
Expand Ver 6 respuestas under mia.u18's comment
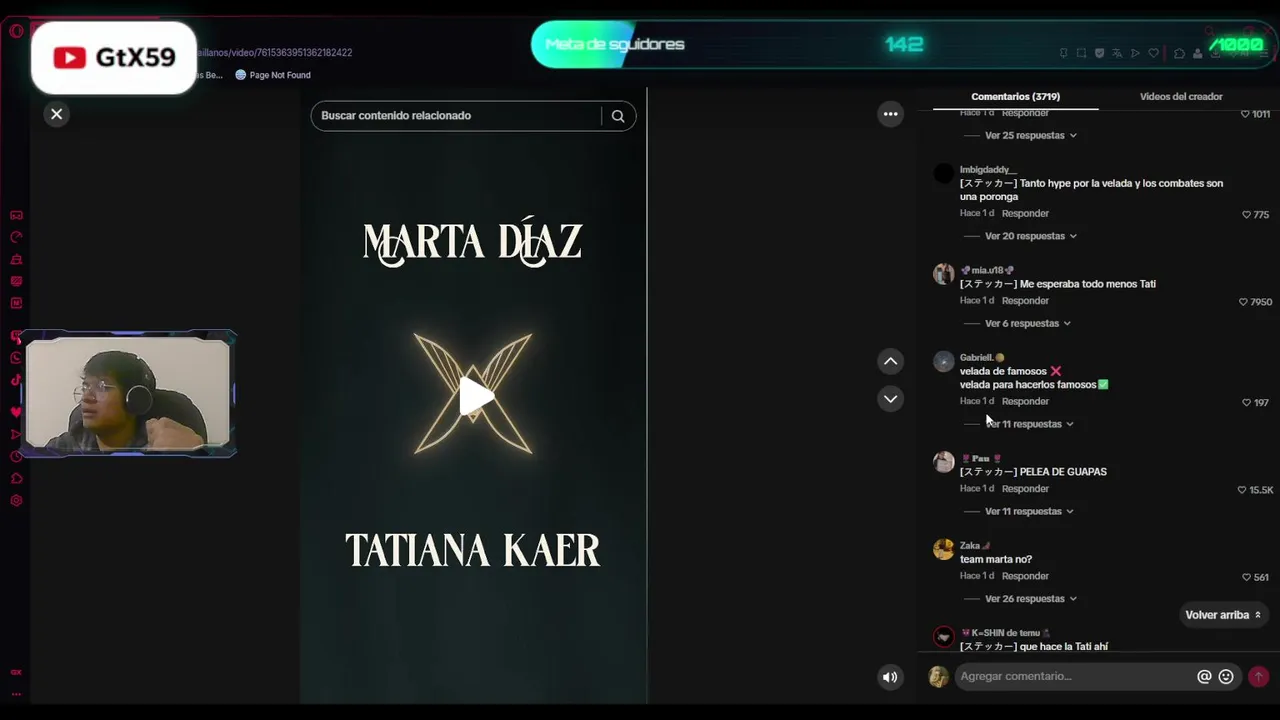1028,323
